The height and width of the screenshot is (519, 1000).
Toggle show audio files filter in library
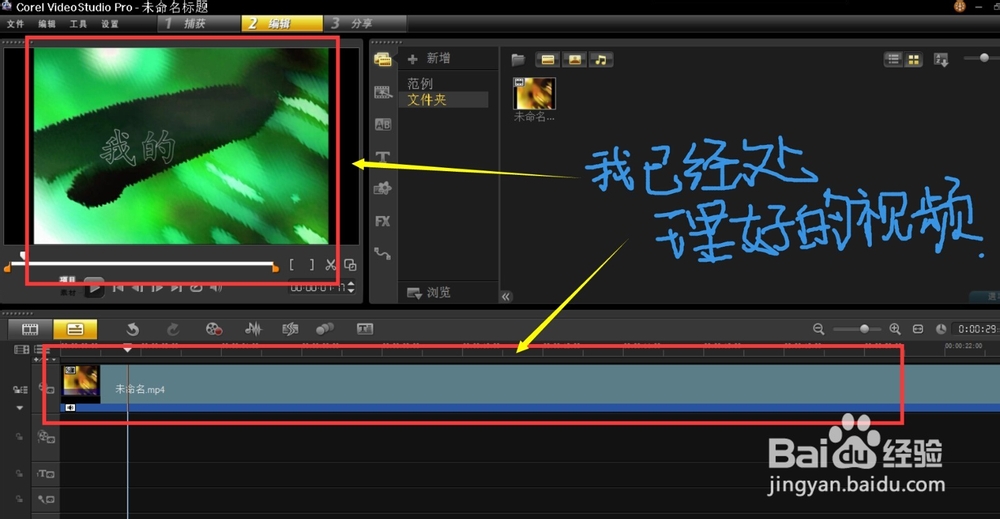[x=601, y=60]
